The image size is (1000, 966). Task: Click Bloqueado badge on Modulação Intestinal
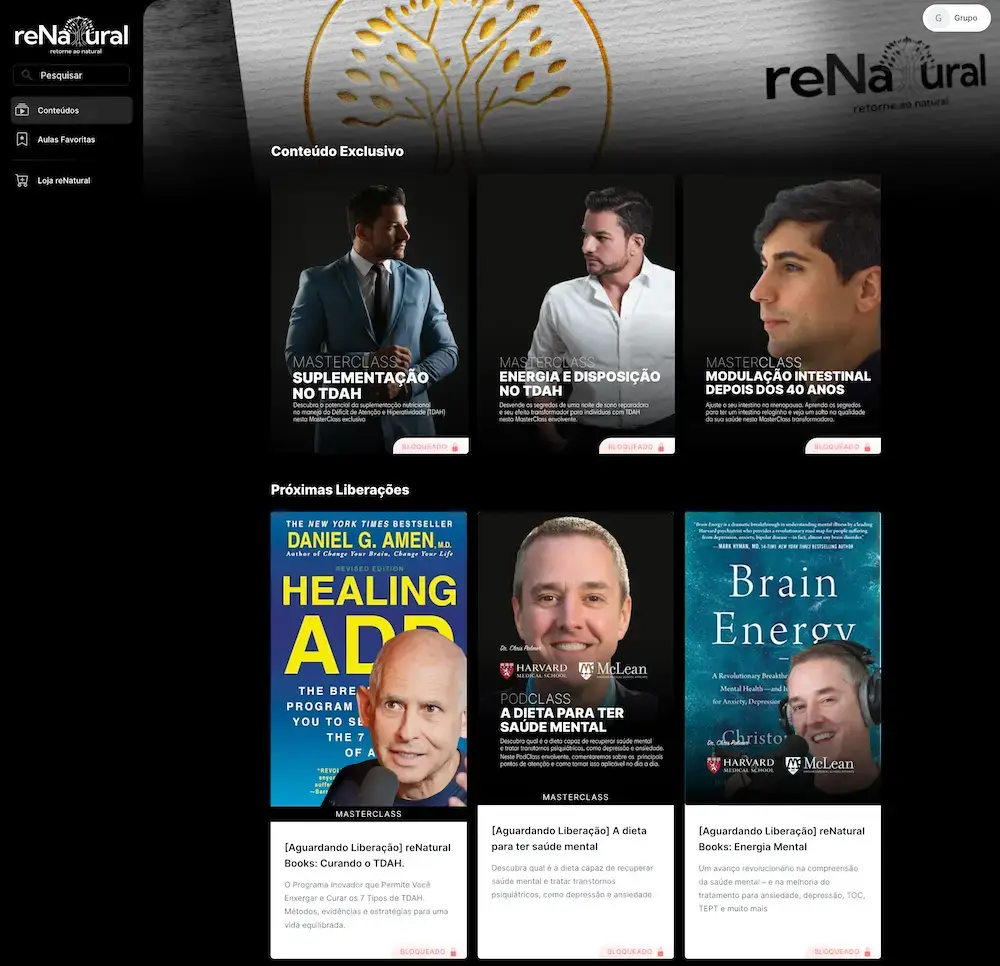click(843, 446)
